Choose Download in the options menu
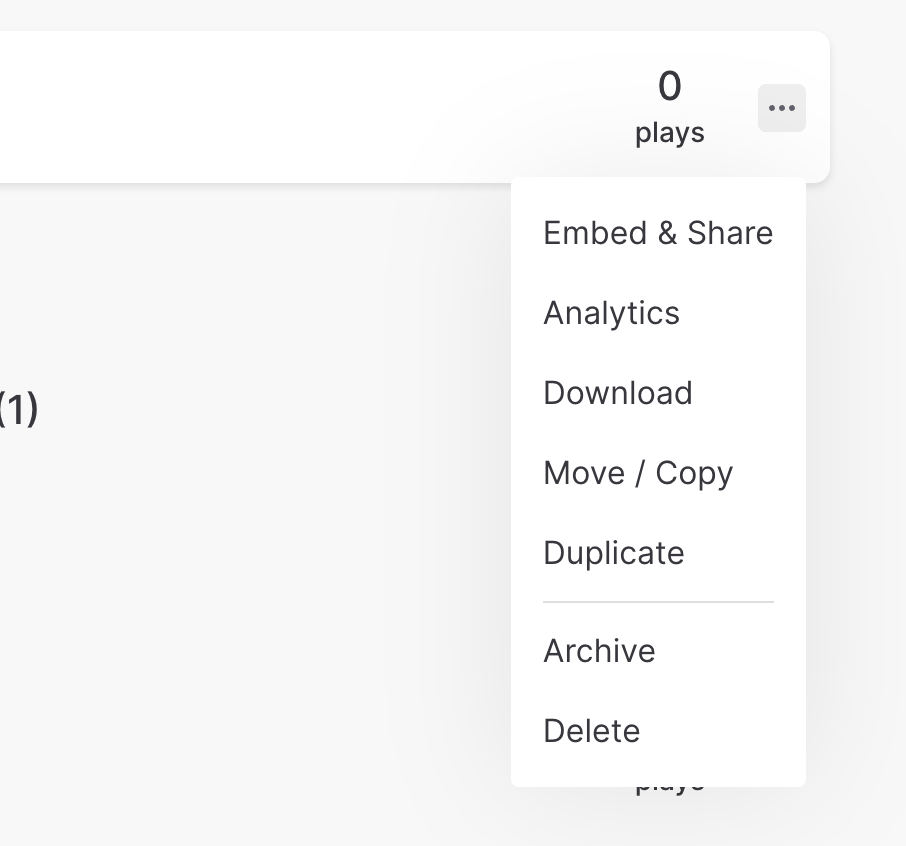The image size is (906, 846). pyautogui.click(x=658, y=393)
